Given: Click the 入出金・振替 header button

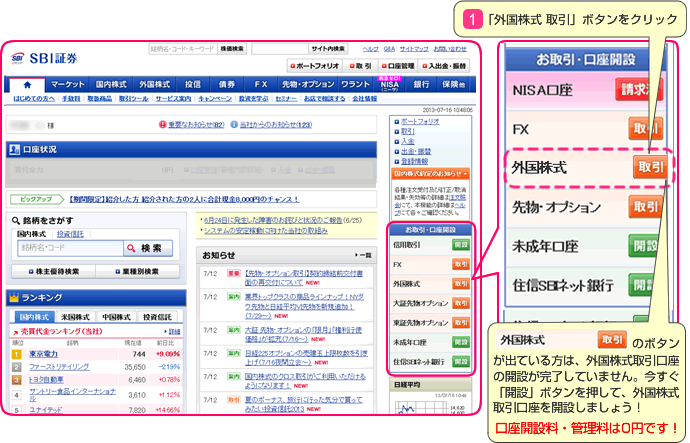Looking at the screenshot, I should tap(444, 66).
